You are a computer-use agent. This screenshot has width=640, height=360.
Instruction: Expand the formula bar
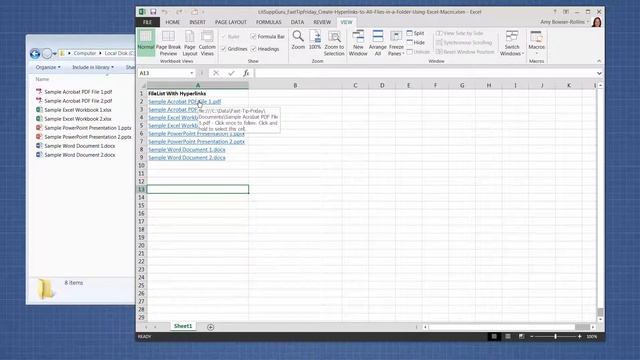tap(599, 73)
